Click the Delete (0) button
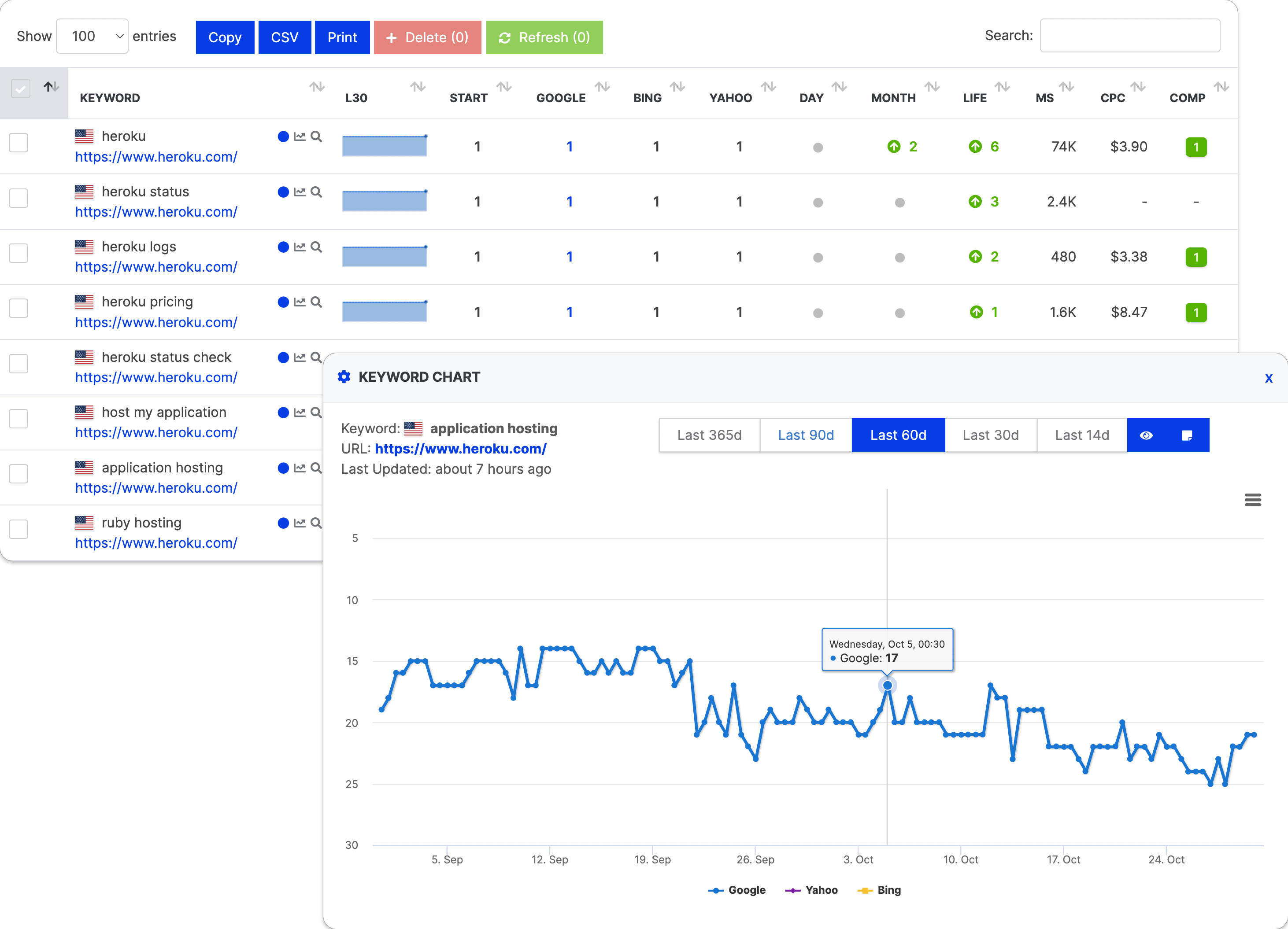This screenshot has height=929, width=1288. coord(428,37)
